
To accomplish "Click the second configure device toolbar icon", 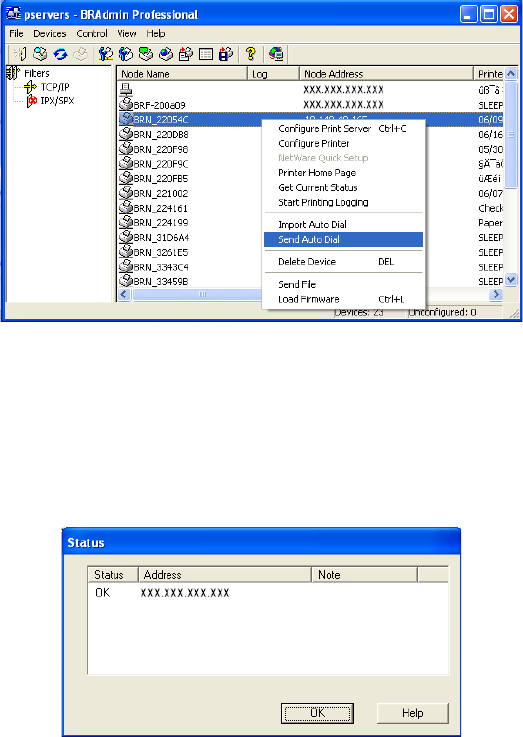I will click(x=125, y=54).
